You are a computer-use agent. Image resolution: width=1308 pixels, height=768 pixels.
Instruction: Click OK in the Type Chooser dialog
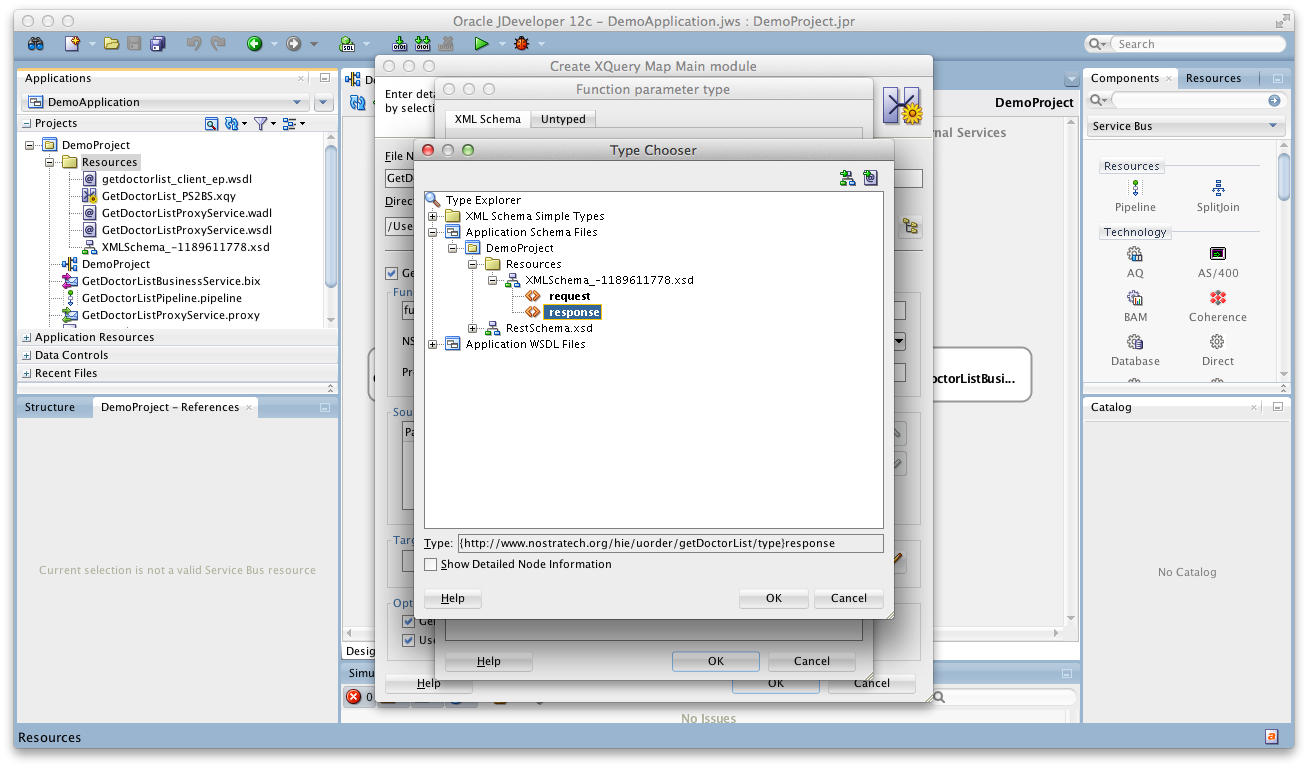773,597
